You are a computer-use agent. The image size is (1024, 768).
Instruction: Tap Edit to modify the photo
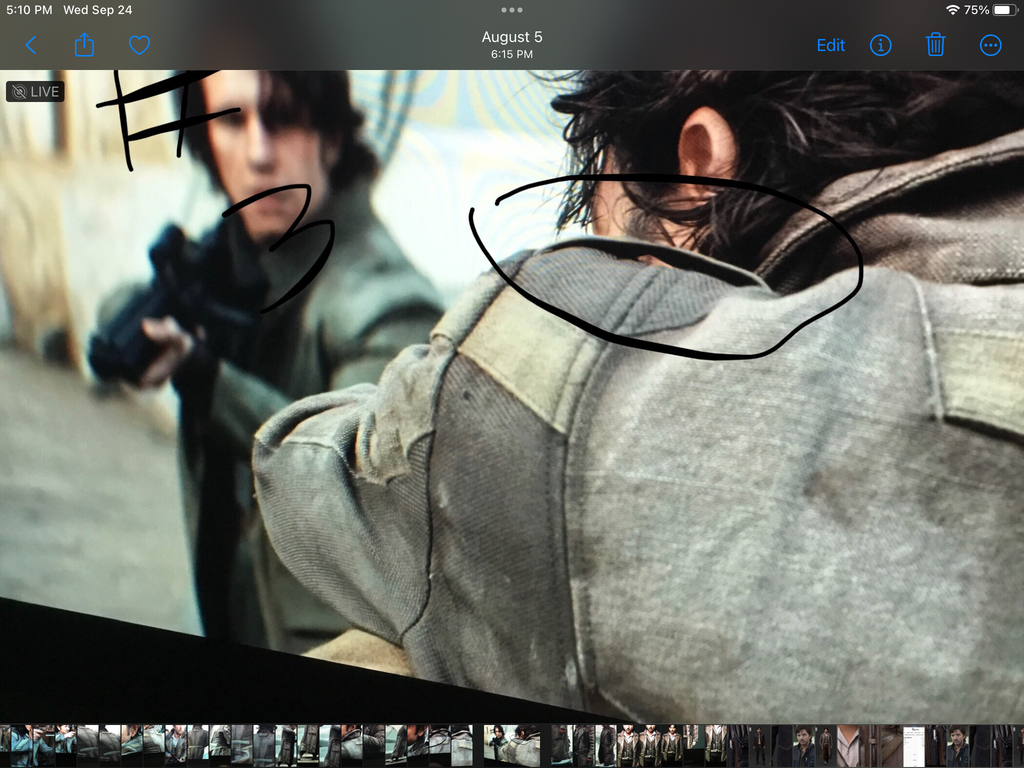830,45
